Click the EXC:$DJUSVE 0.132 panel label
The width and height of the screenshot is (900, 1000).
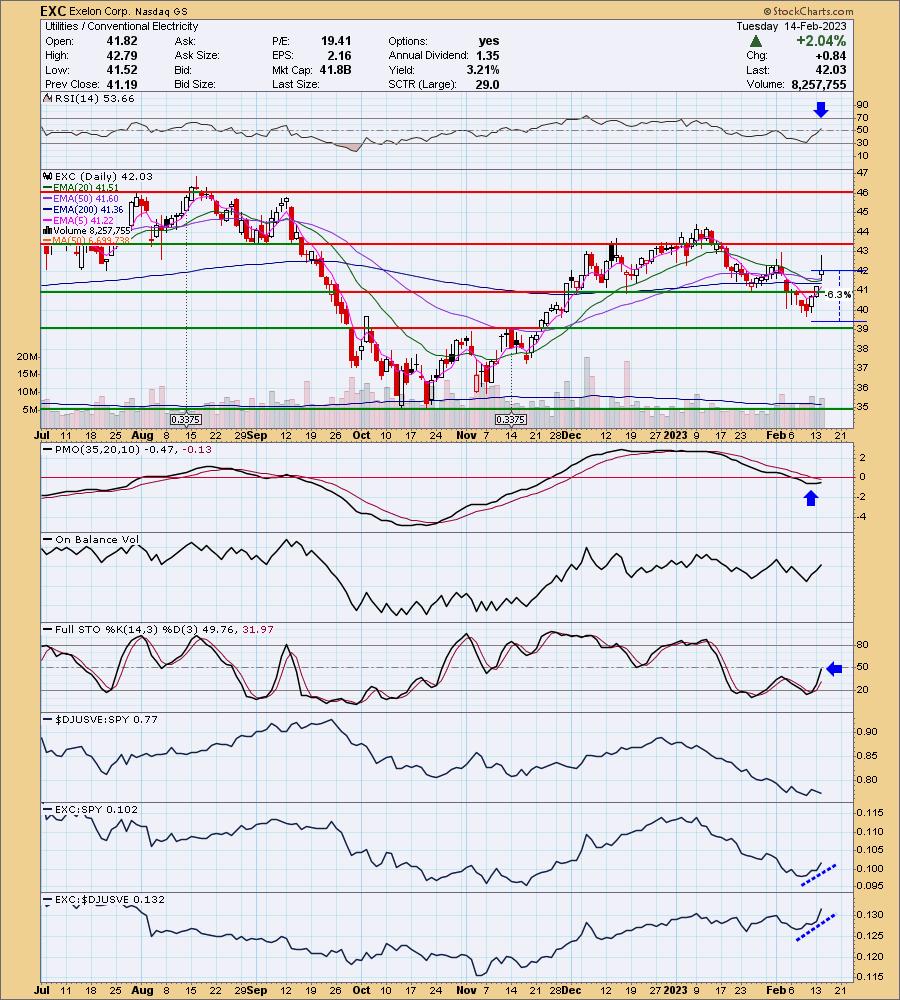point(110,899)
